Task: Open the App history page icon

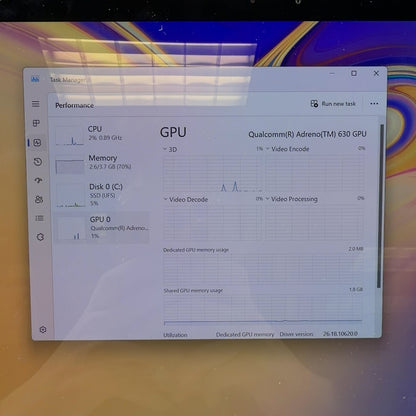Action: (x=38, y=162)
